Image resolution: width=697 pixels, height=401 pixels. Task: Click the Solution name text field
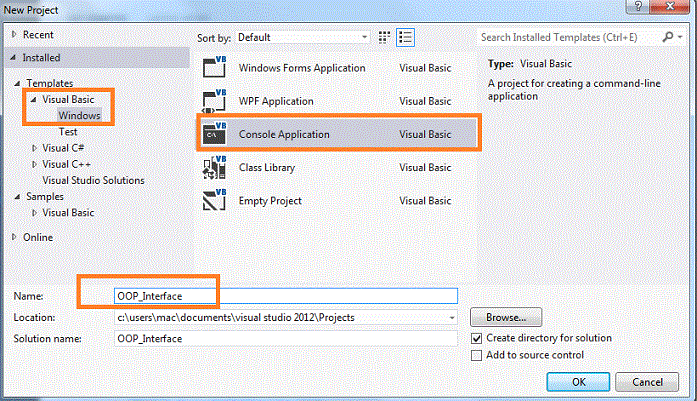pos(285,338)
